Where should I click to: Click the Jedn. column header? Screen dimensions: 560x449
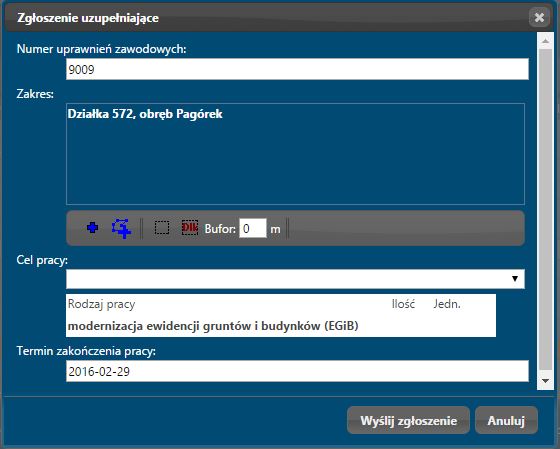pyautogui.click(x=447, y=304)
